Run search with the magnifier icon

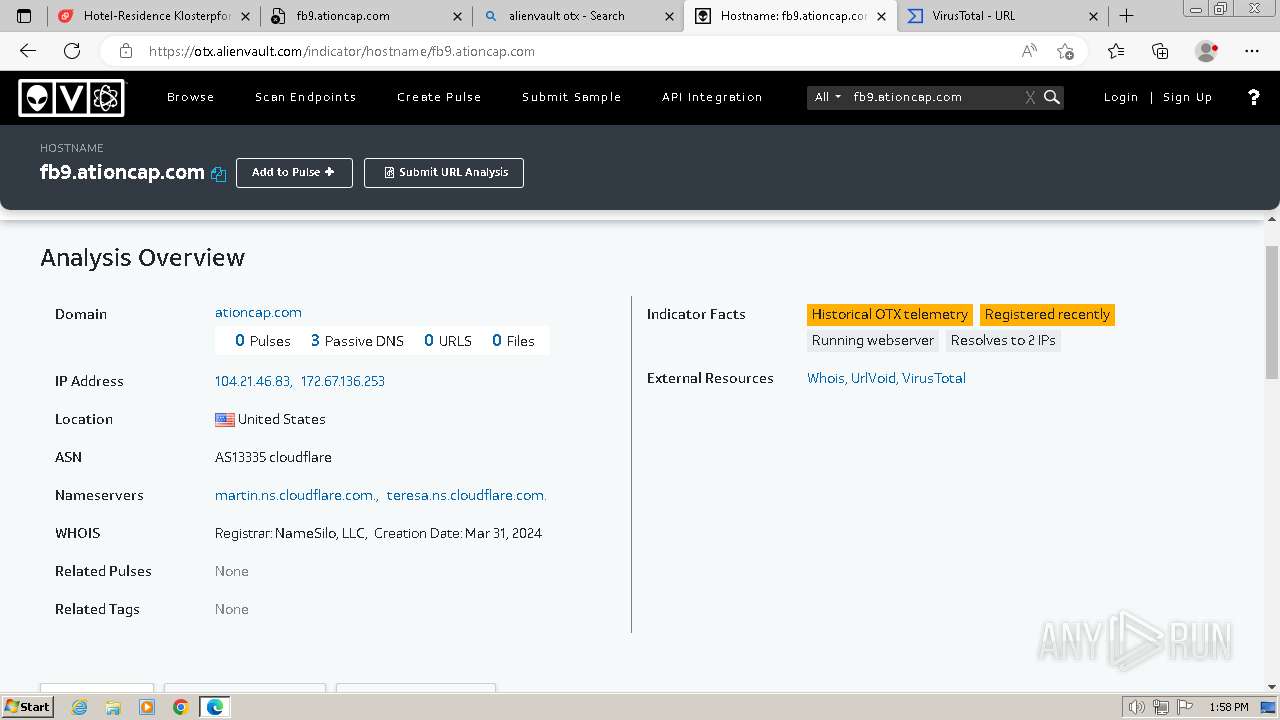pos(1052,97)
